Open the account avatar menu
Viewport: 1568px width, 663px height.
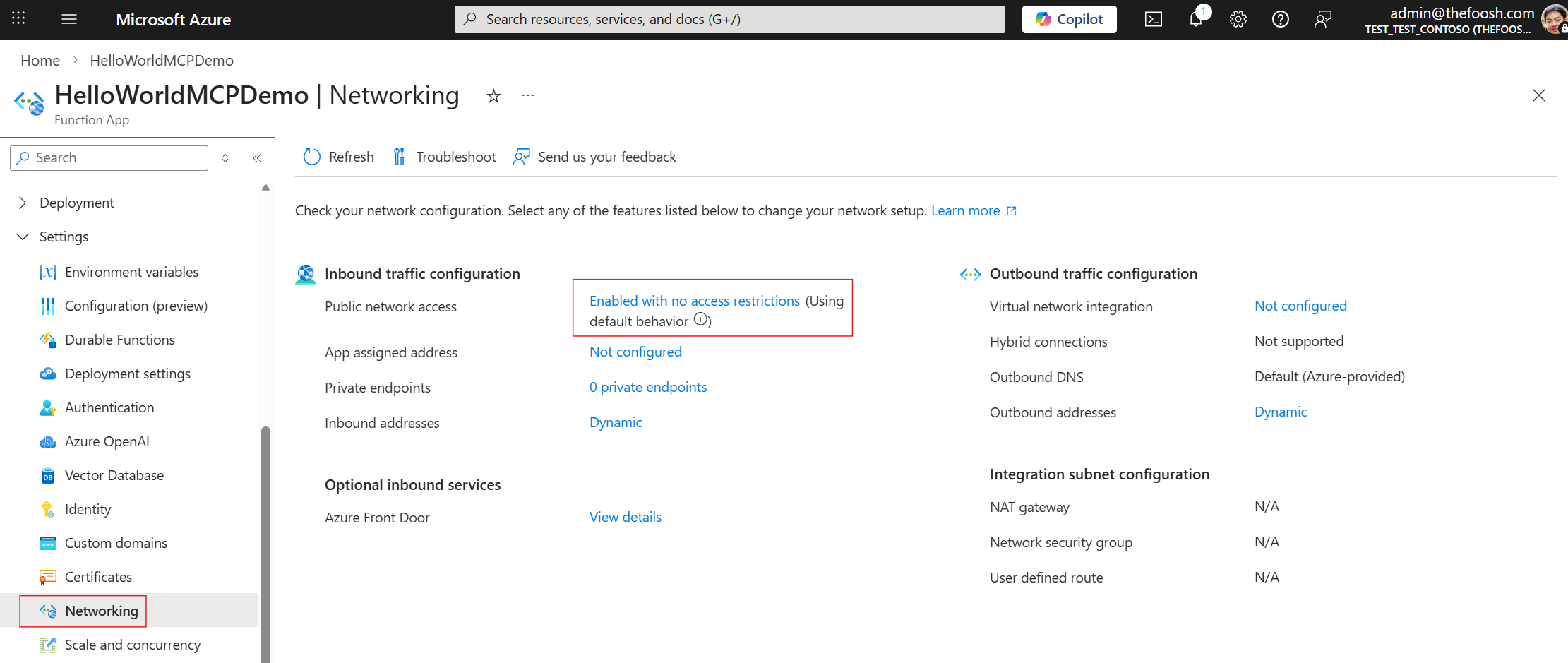[x=1554, y=19]
